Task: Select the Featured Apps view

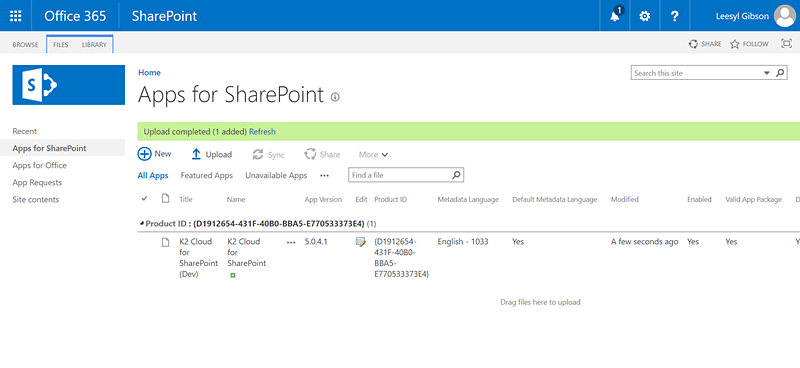Action: tap(207, 175)
